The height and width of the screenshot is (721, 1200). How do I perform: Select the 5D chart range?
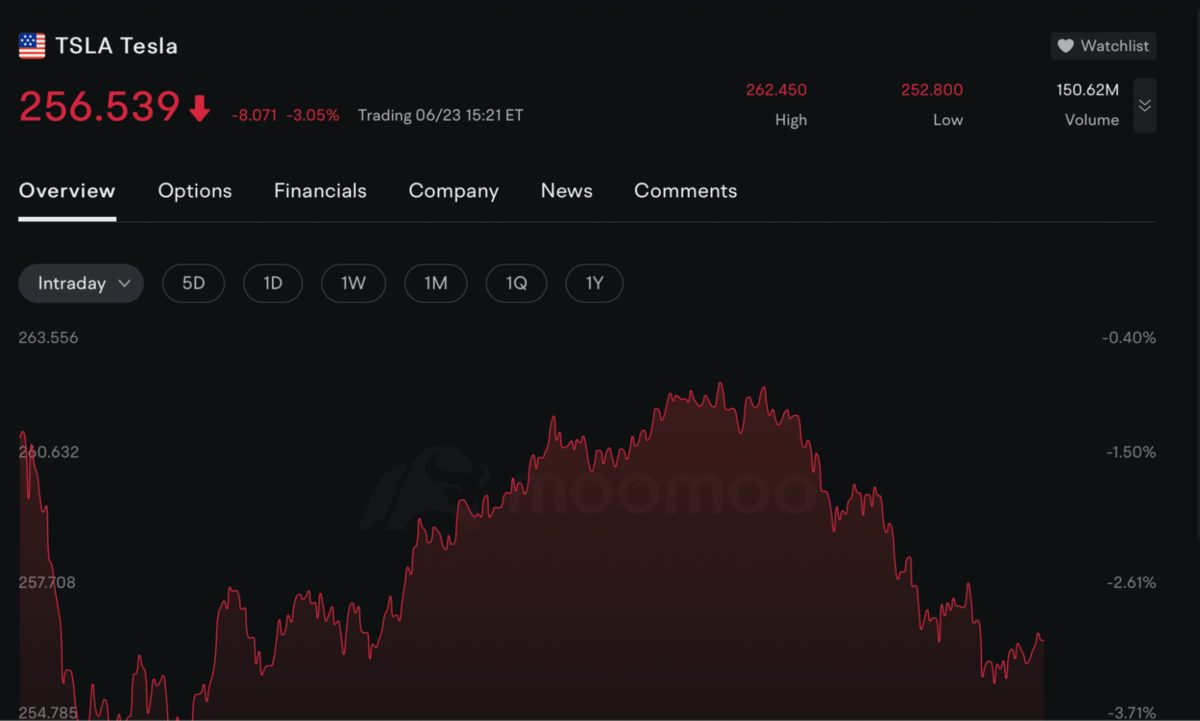193,284
